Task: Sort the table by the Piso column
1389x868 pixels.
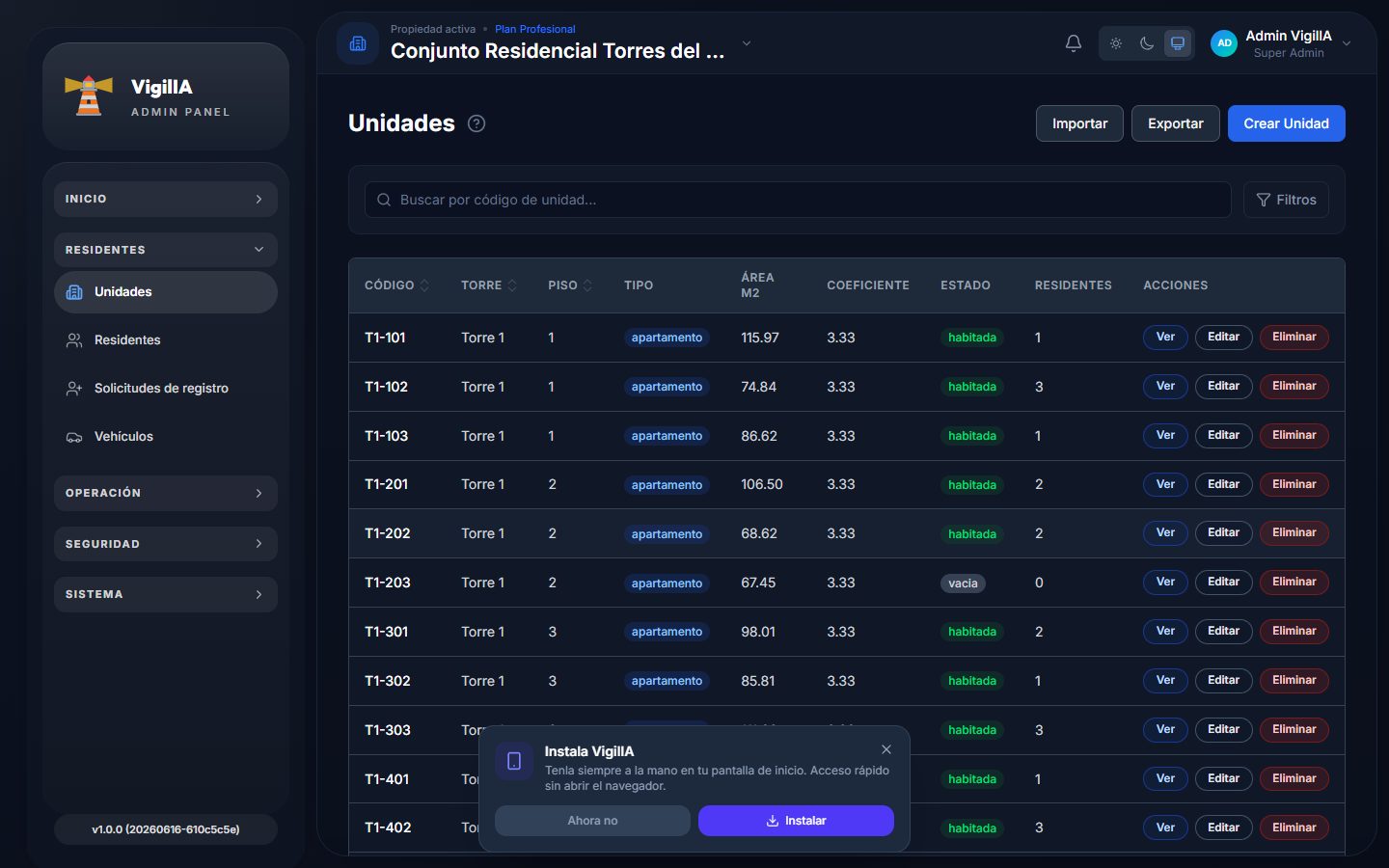Action: 570,285
